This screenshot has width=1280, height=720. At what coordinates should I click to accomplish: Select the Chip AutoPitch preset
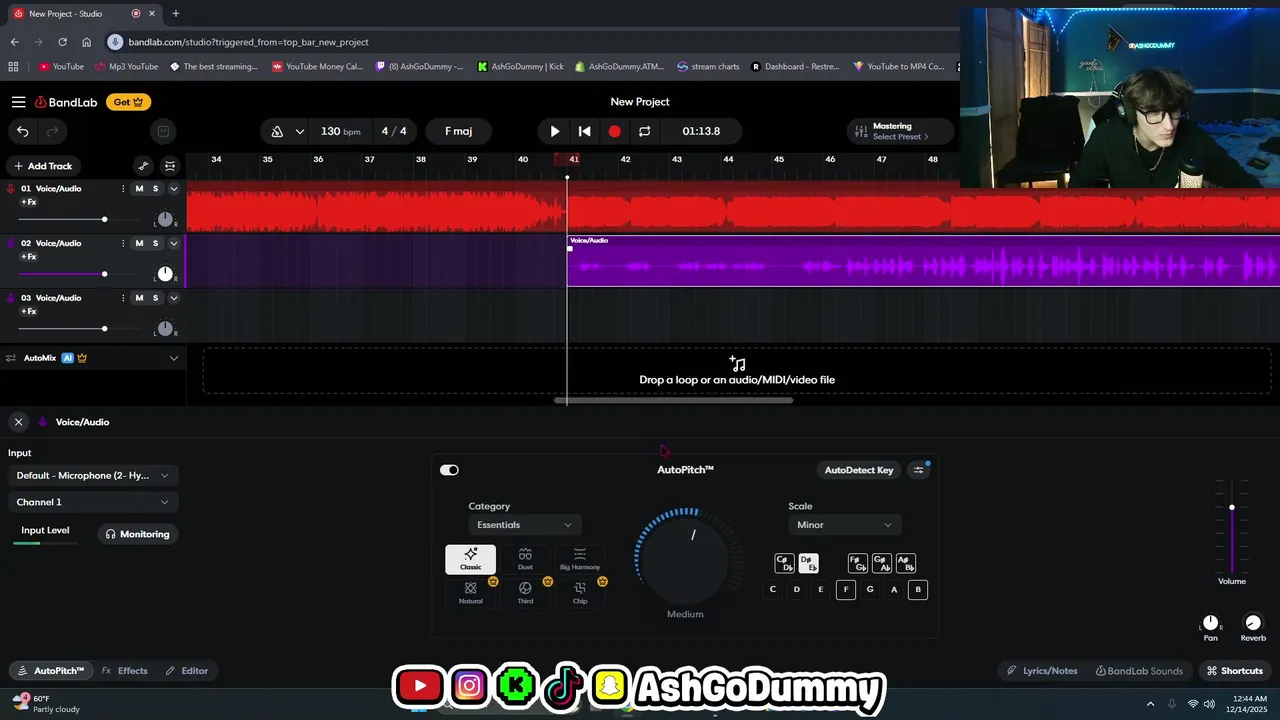(x=580, y=593)
